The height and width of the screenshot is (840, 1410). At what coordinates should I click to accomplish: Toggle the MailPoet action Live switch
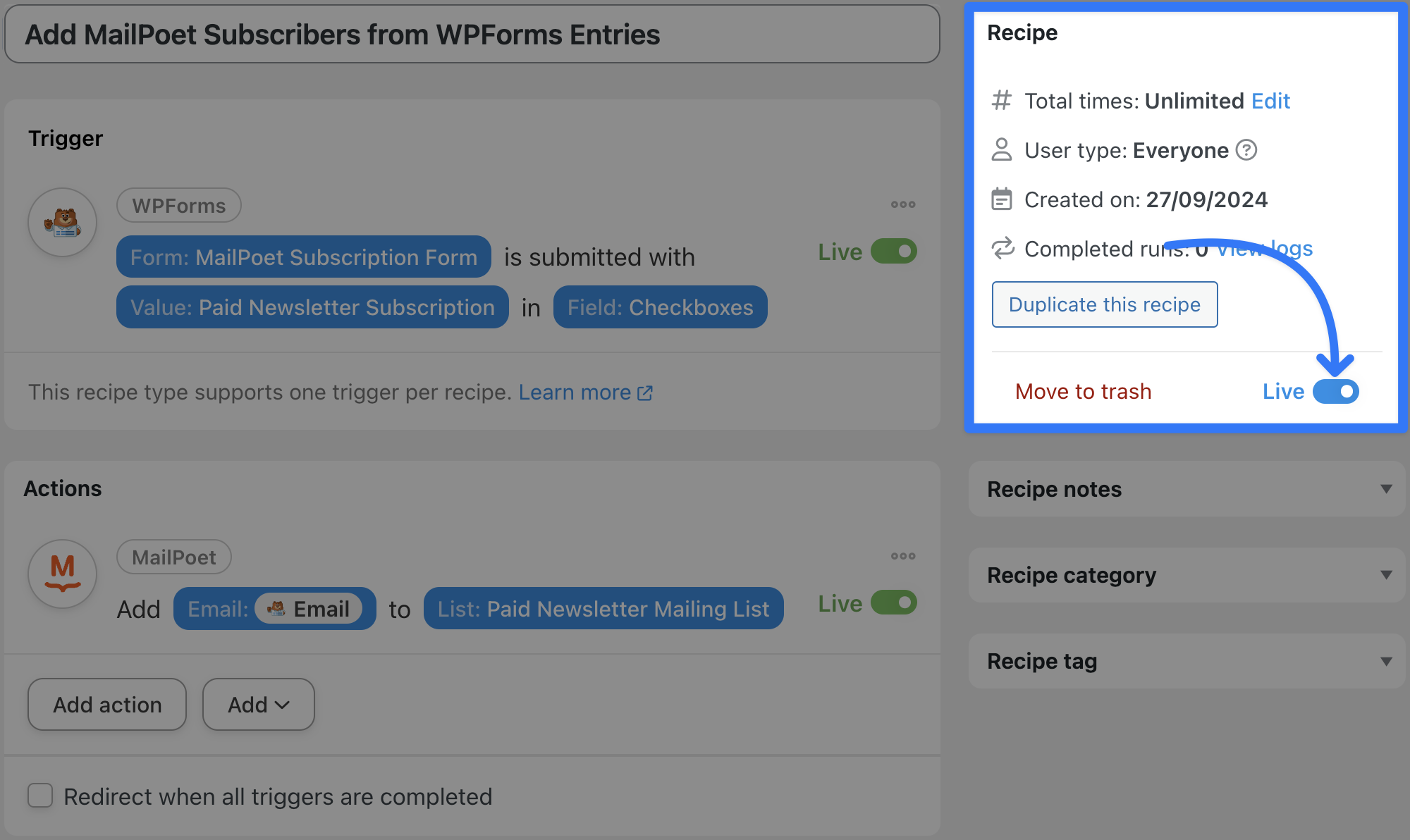[x=893, y=603]
